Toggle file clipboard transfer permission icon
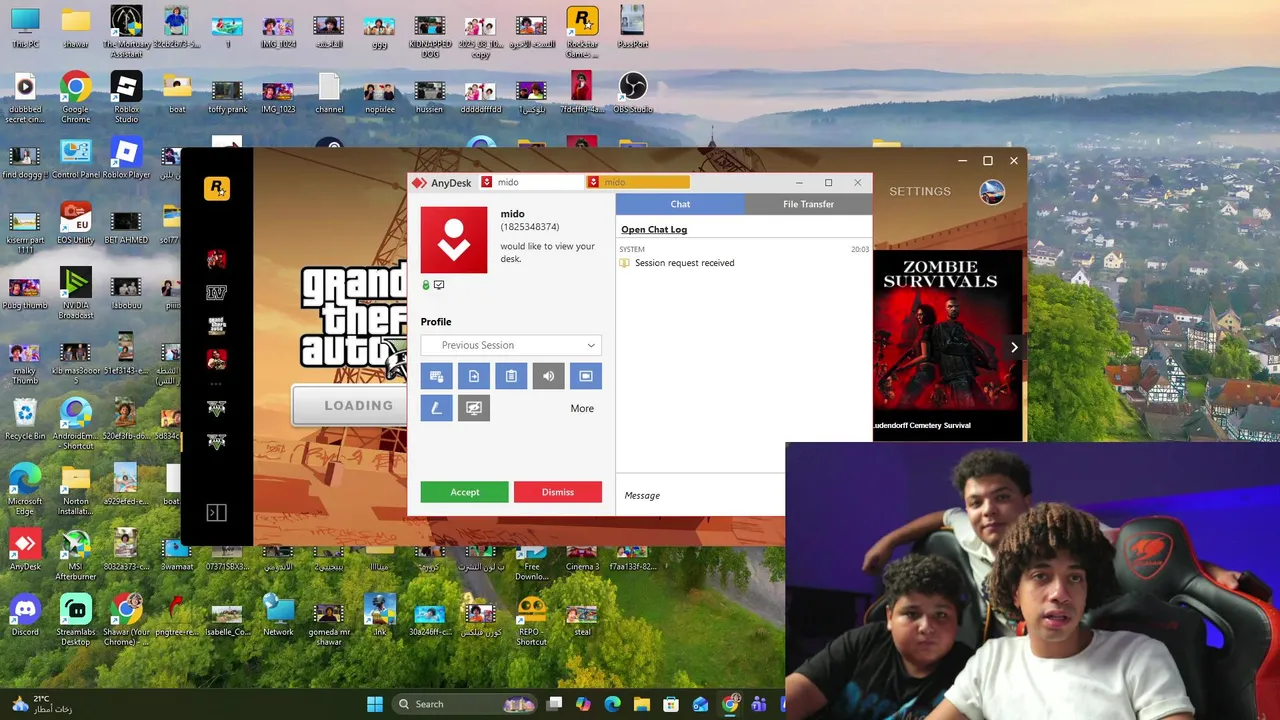1280x720 pixels. point(474,376)
